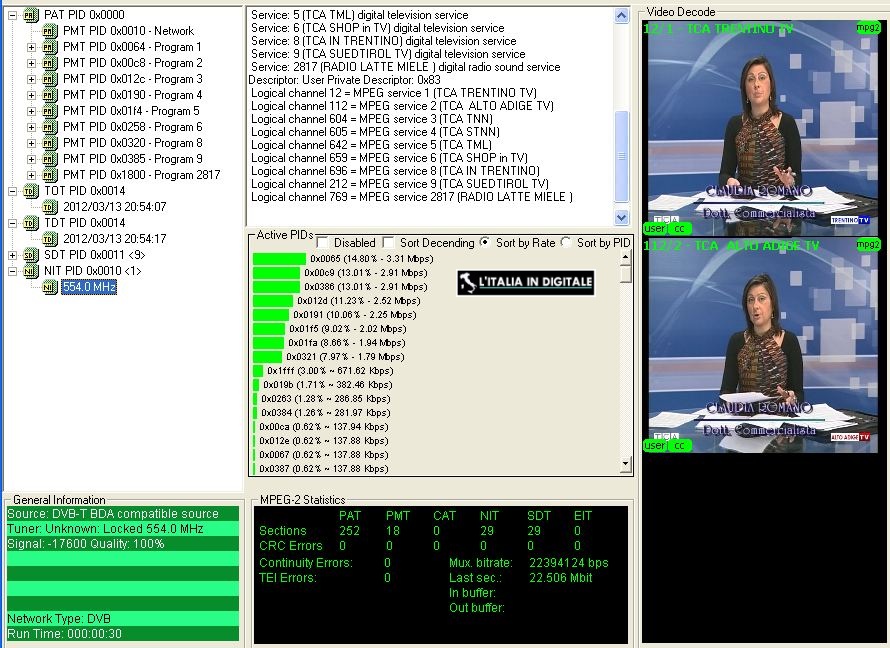Image resolution: width=890 pixels, height=648 pixels.
Task: Select the Sort by PID radio button
Action: tap(566, 242)
